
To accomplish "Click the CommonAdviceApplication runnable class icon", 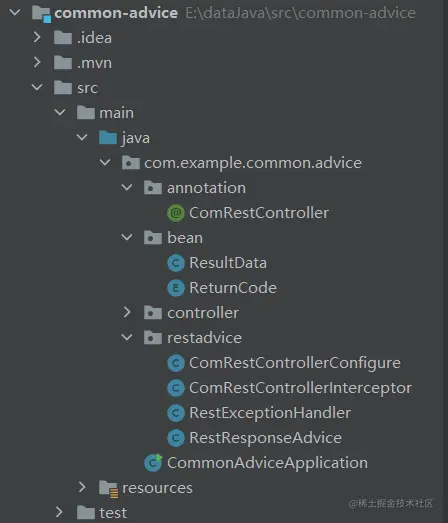I will click(x=153, y=463).
